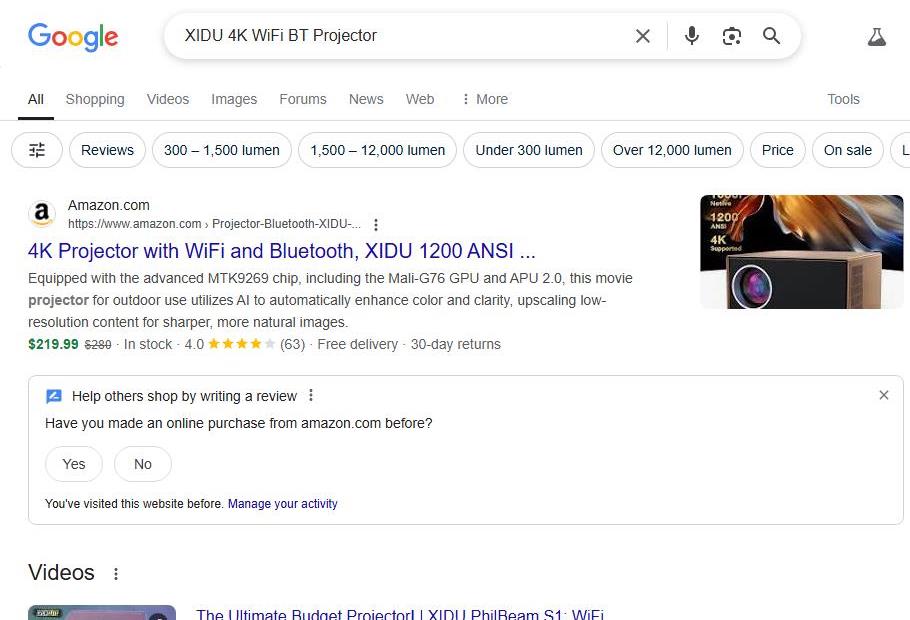
Task: Open Search by image camera icon
Action: click(x=731, y=36)
